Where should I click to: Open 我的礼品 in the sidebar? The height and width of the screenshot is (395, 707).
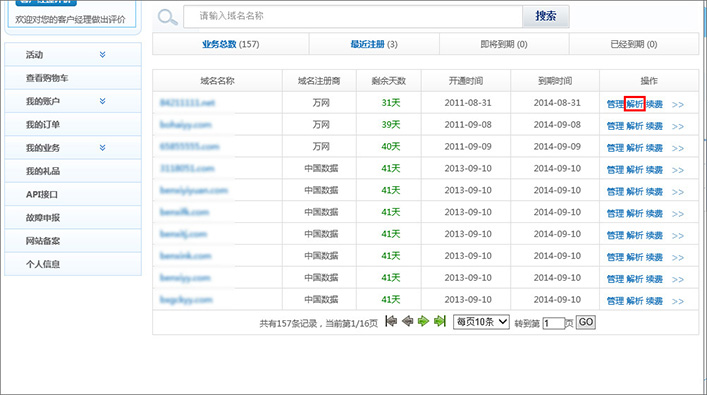tap(73, 171)
